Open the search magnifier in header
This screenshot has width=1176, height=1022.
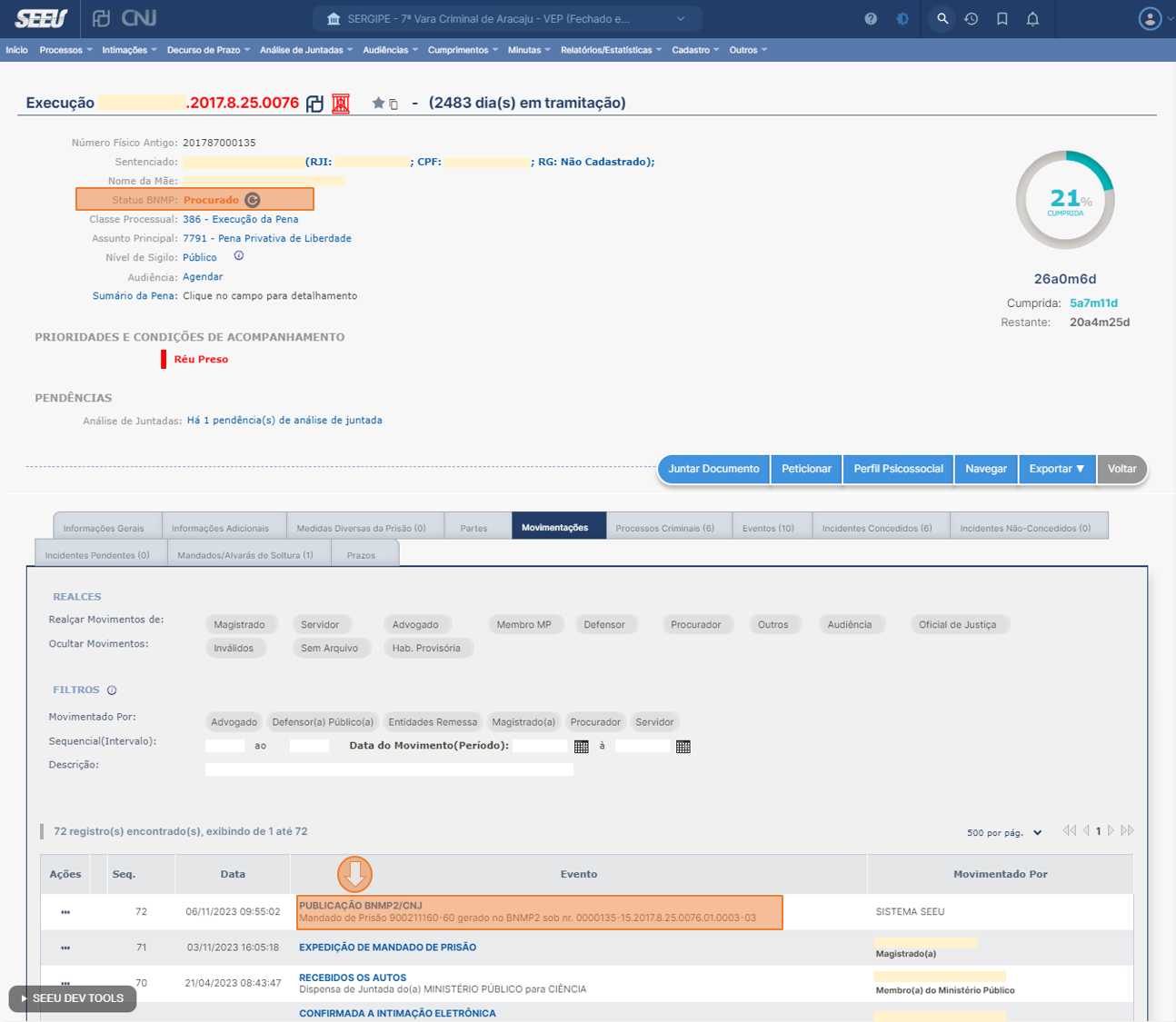[942, 19]
